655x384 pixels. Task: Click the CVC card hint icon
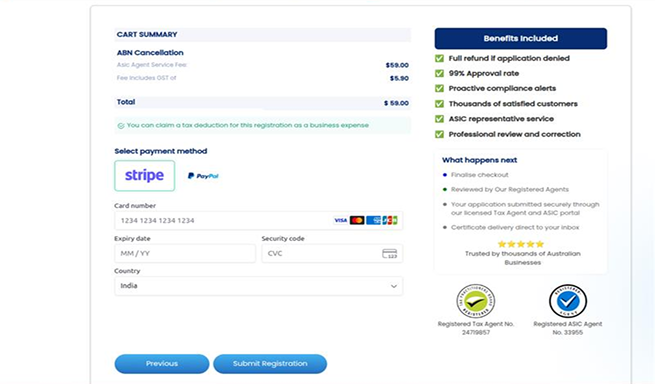(390, 254)
